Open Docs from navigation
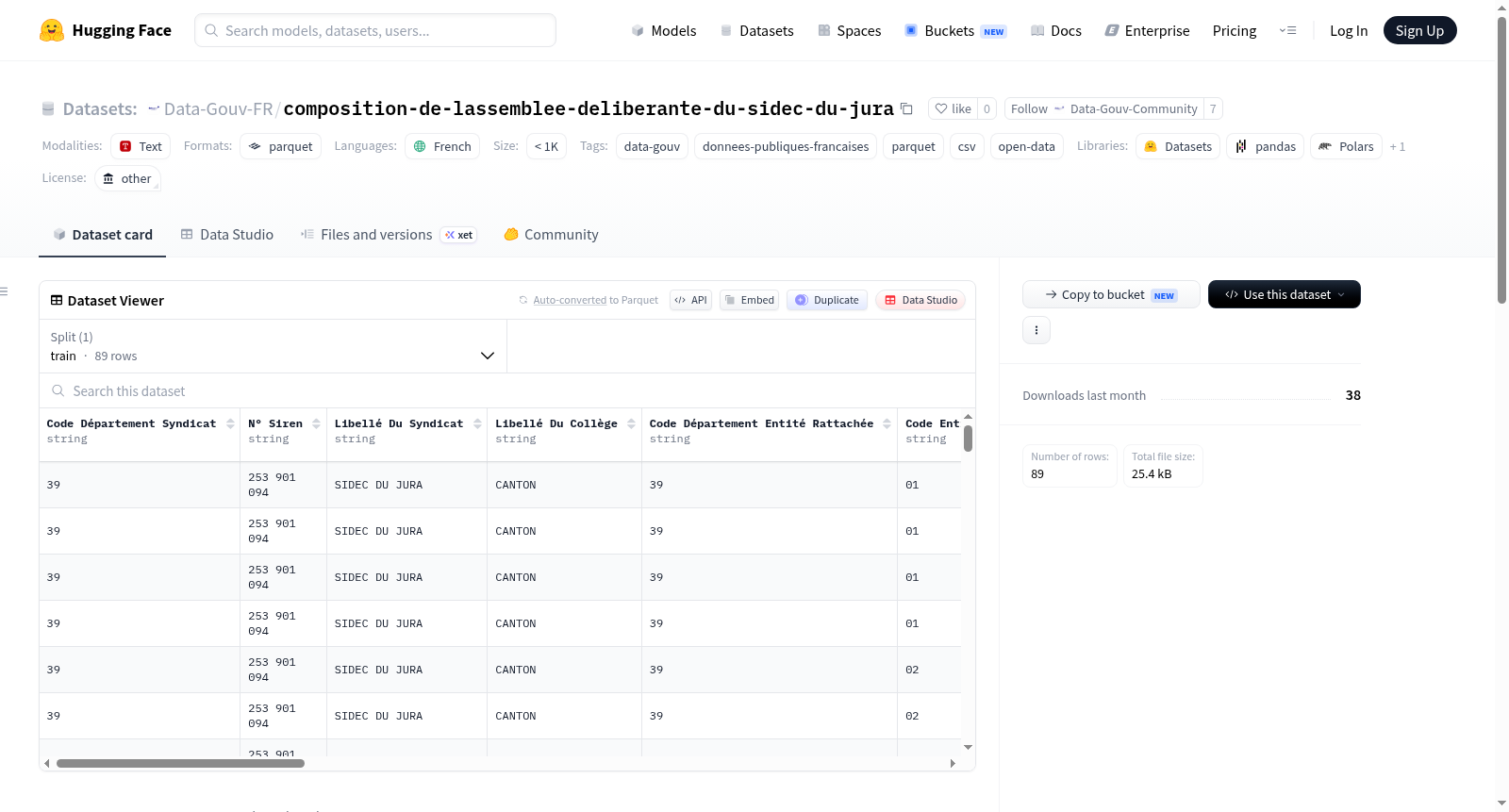 (1055, 30)
